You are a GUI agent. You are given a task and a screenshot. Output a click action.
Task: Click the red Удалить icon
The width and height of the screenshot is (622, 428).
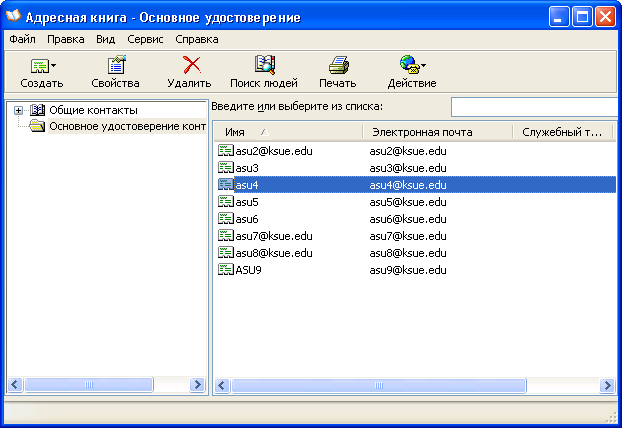click(192, 65)
